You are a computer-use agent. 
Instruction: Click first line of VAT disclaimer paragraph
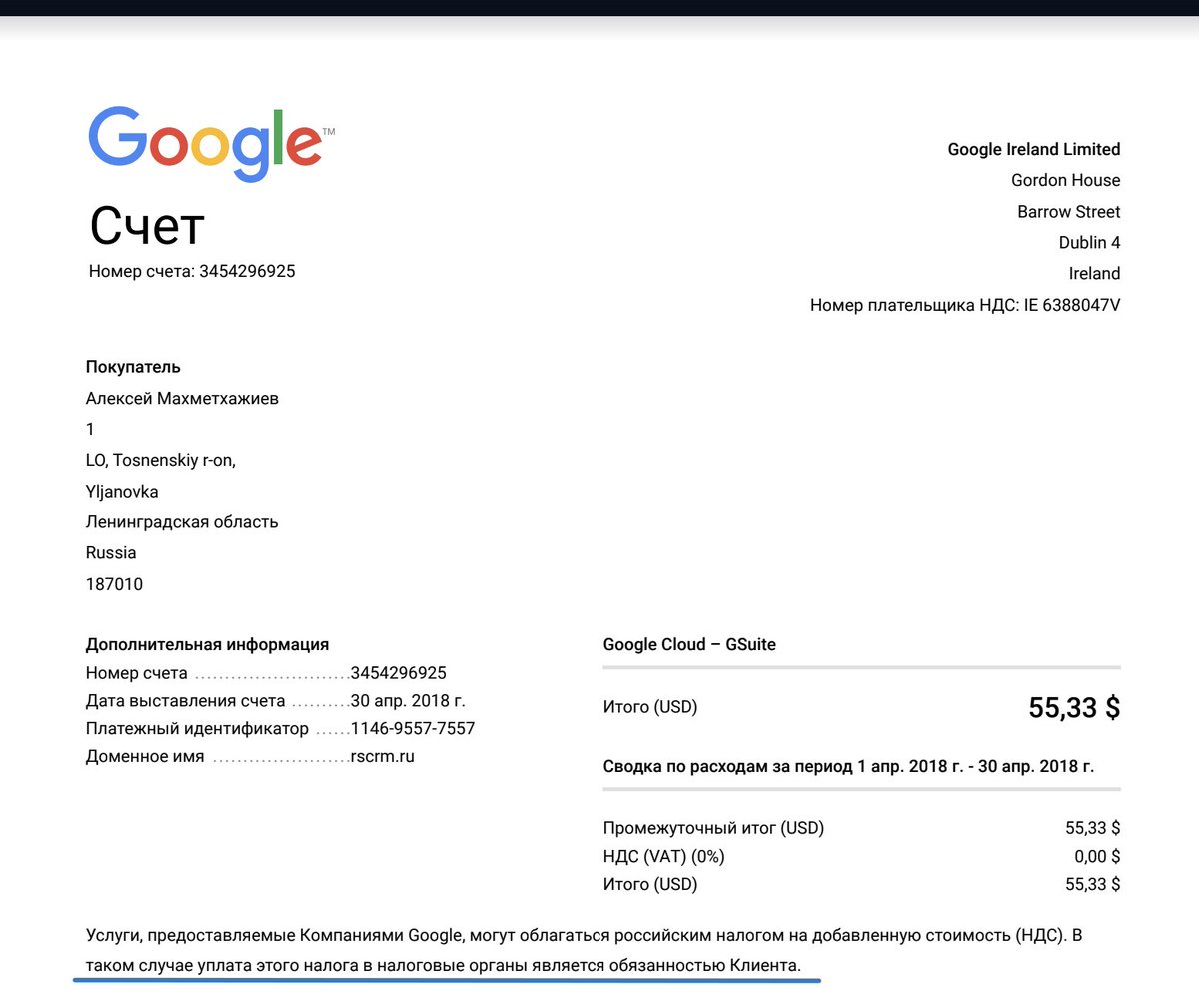pos(584,936)
